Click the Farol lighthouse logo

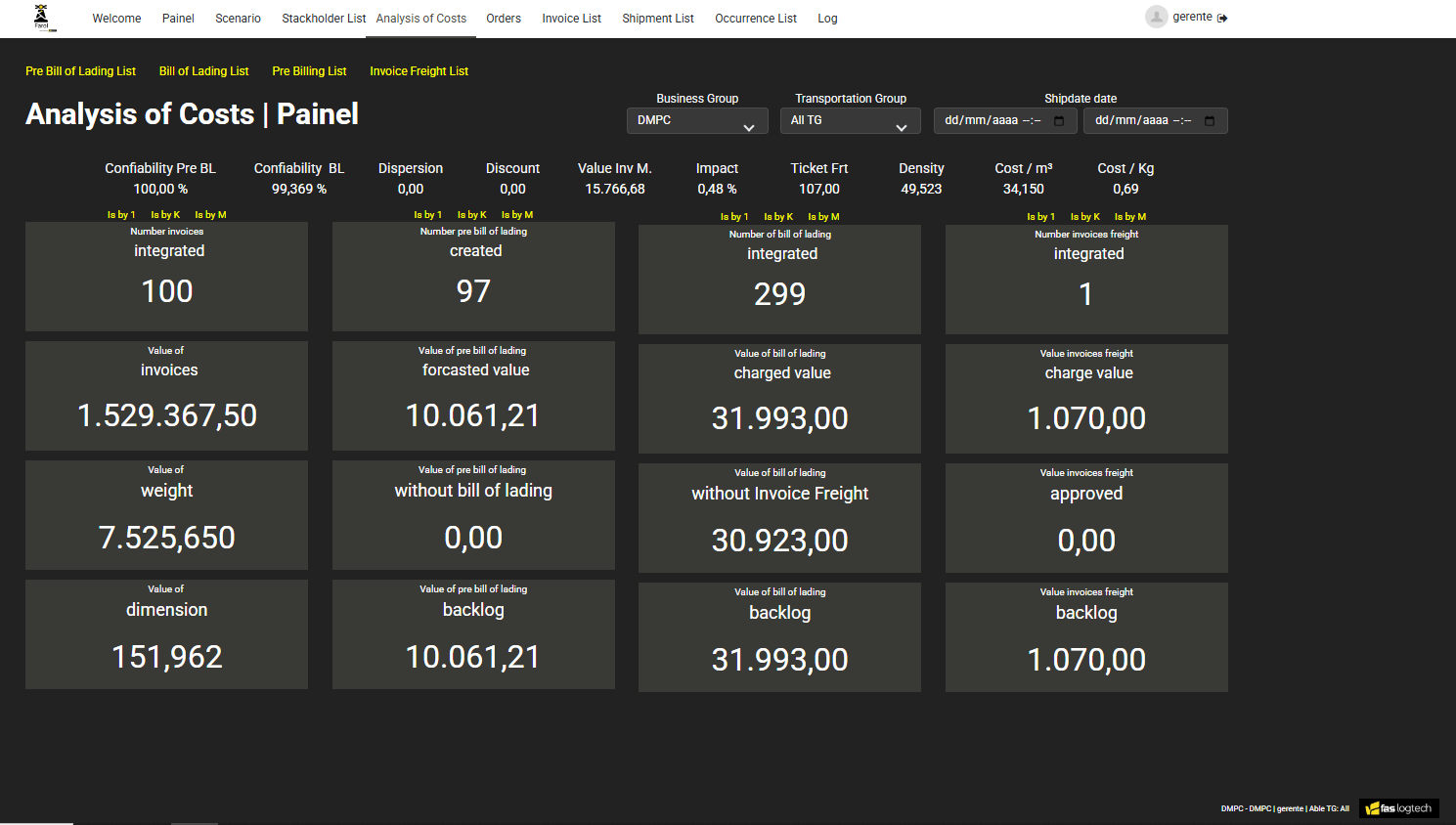(x=42, y=18)
